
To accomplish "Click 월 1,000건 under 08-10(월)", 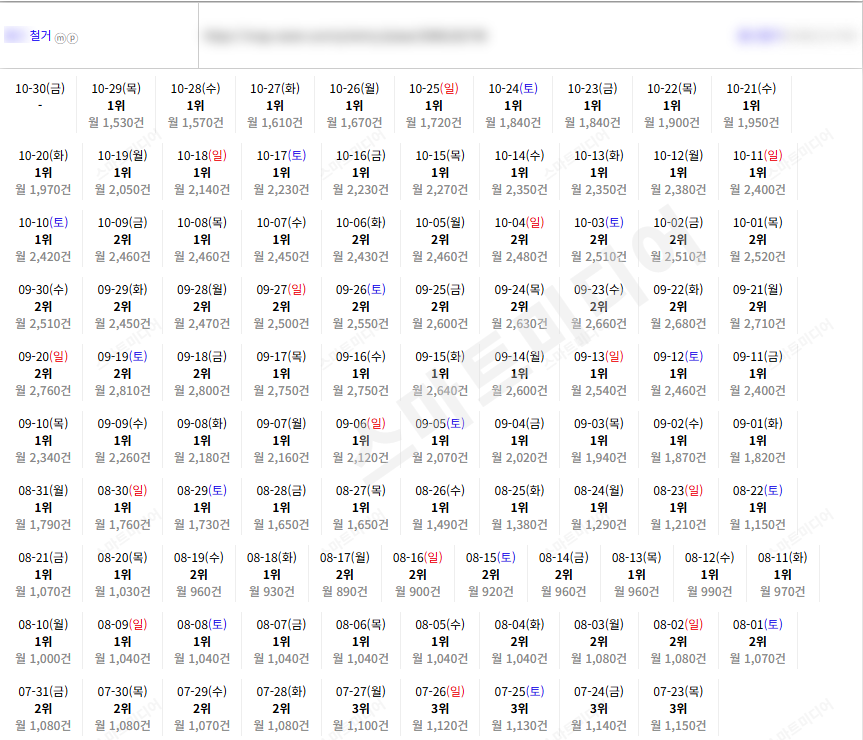I will 43,660.
